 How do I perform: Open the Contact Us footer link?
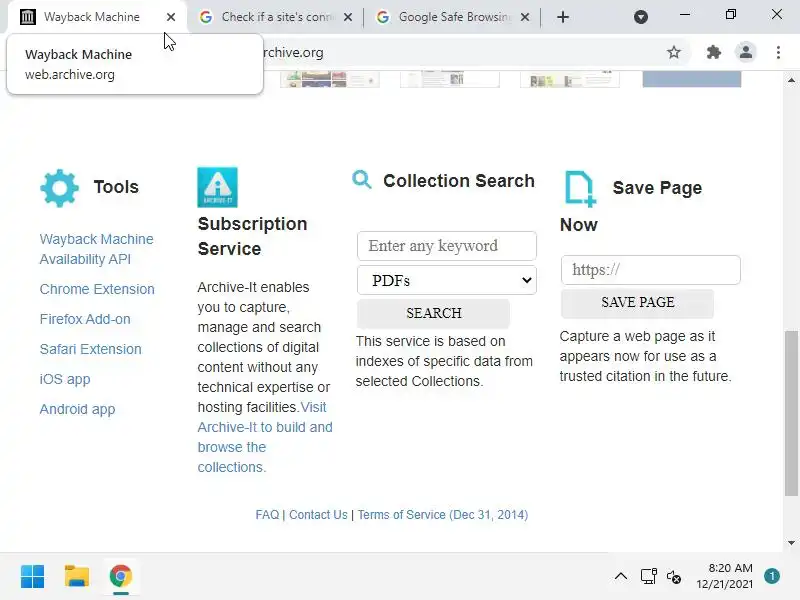click(x=318, y=514)
